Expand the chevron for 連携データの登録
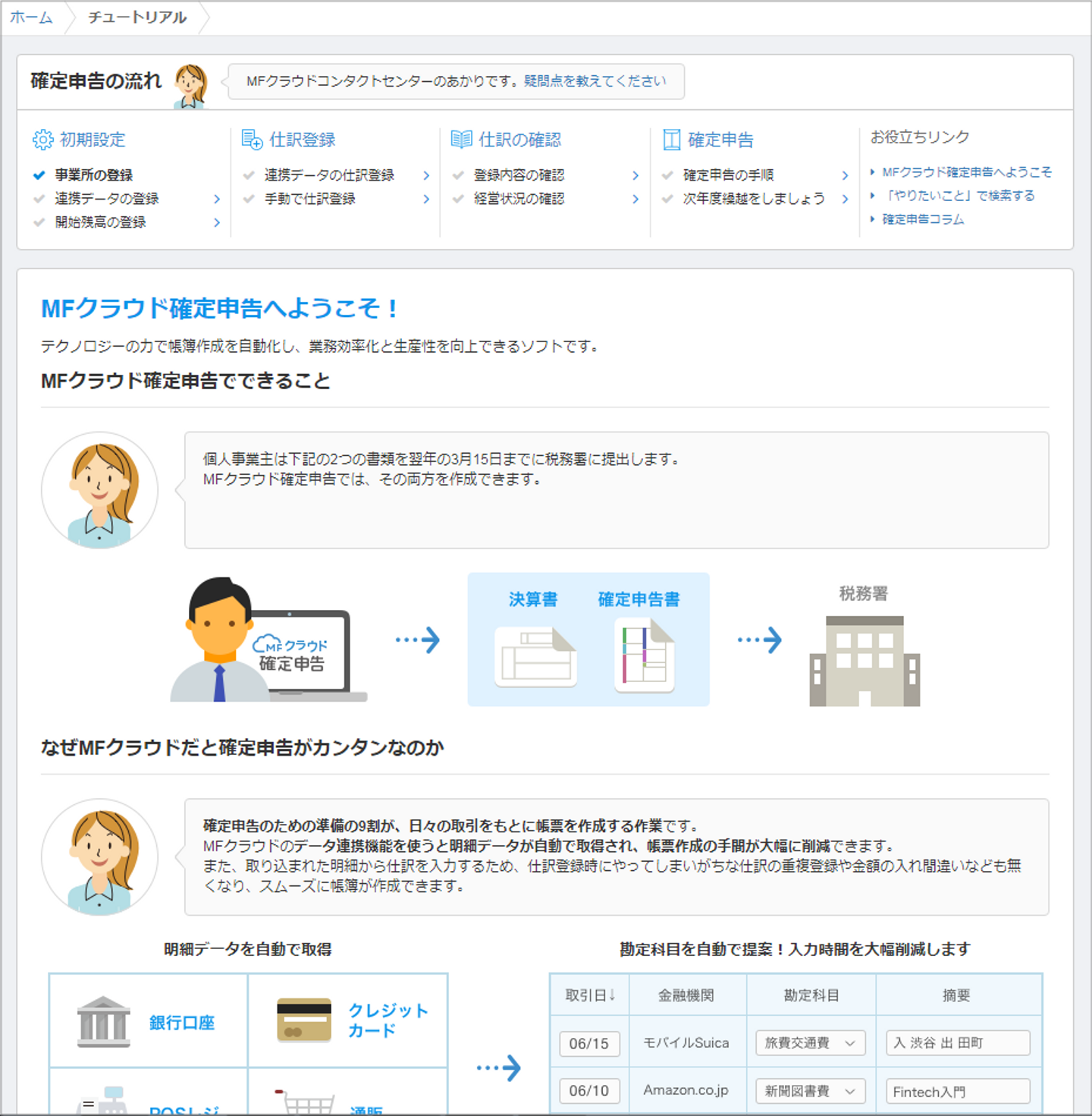This screenshot has width=1092, height=1116. [217, 199]
